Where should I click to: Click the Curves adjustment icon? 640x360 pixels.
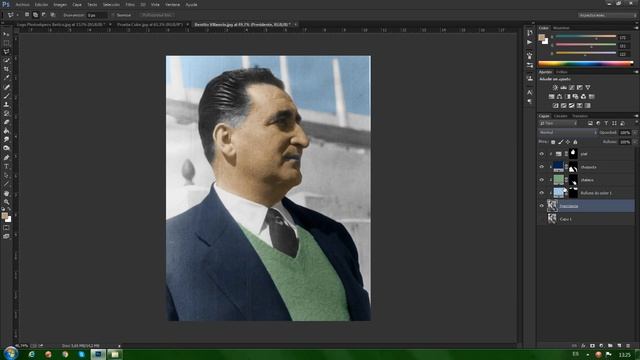pyautogui.click(x=572, y=87)
